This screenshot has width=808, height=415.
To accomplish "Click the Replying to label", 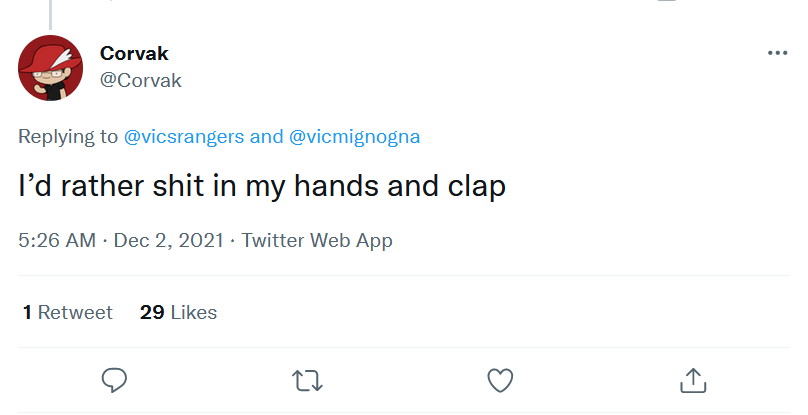I will [x=68, y=137].
